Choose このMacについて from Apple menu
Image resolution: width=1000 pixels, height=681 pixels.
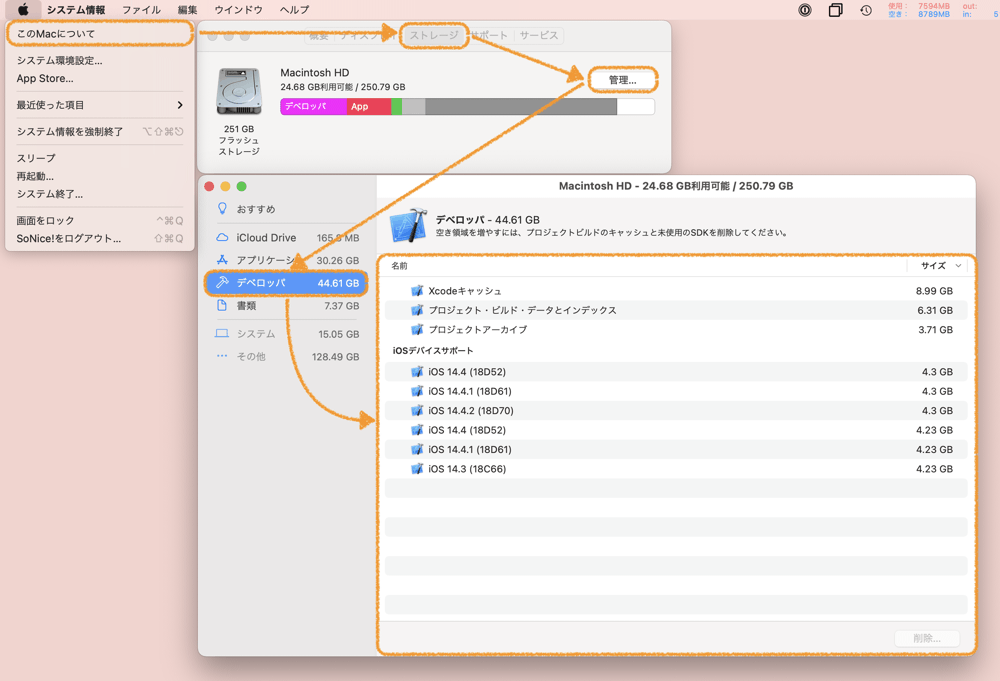(99, 34)
